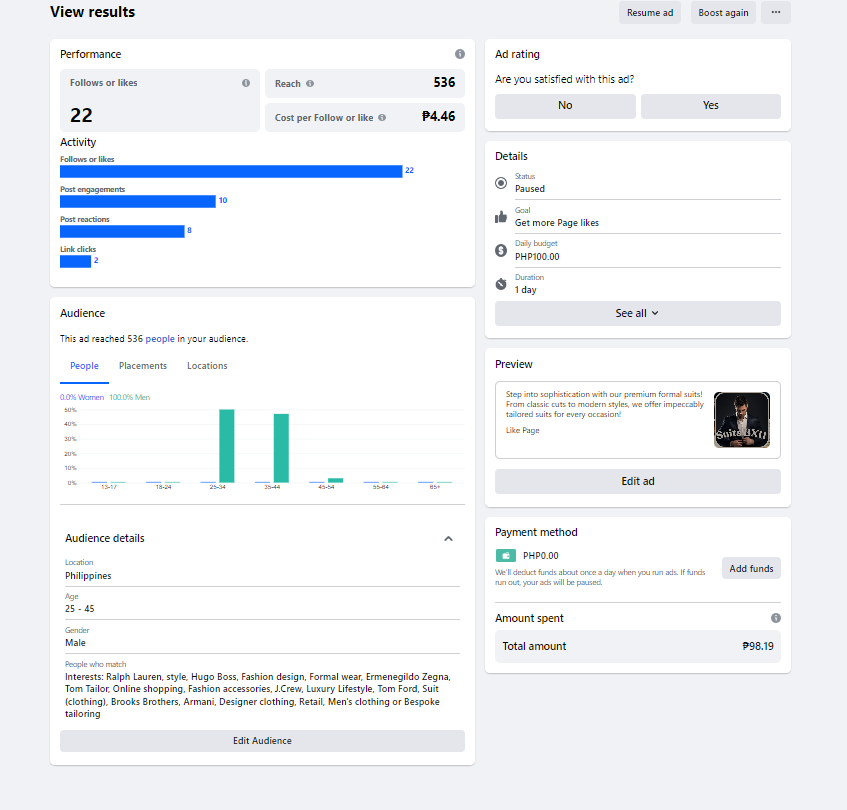The image size is (847, 810).
Task: Switch to the Locations tab
Action: click(207, 366)
